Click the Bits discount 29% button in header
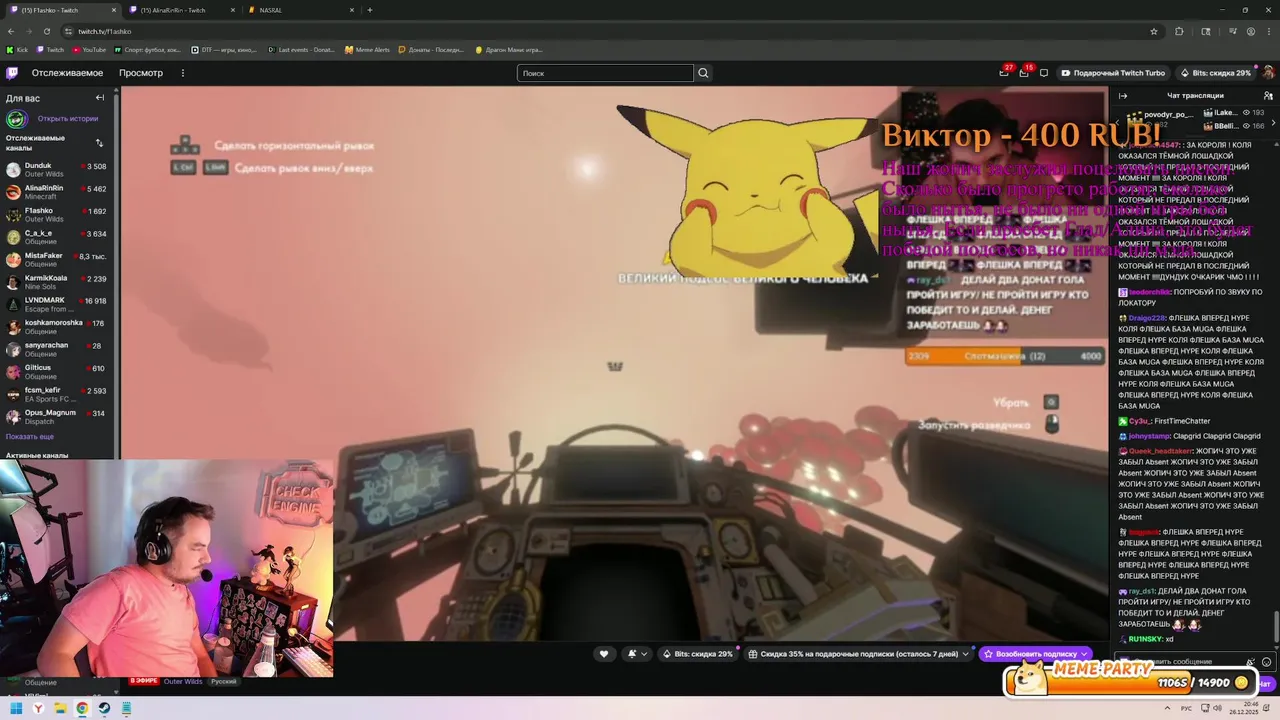This screenshot has width=1280, height=720. [1215, 73]
